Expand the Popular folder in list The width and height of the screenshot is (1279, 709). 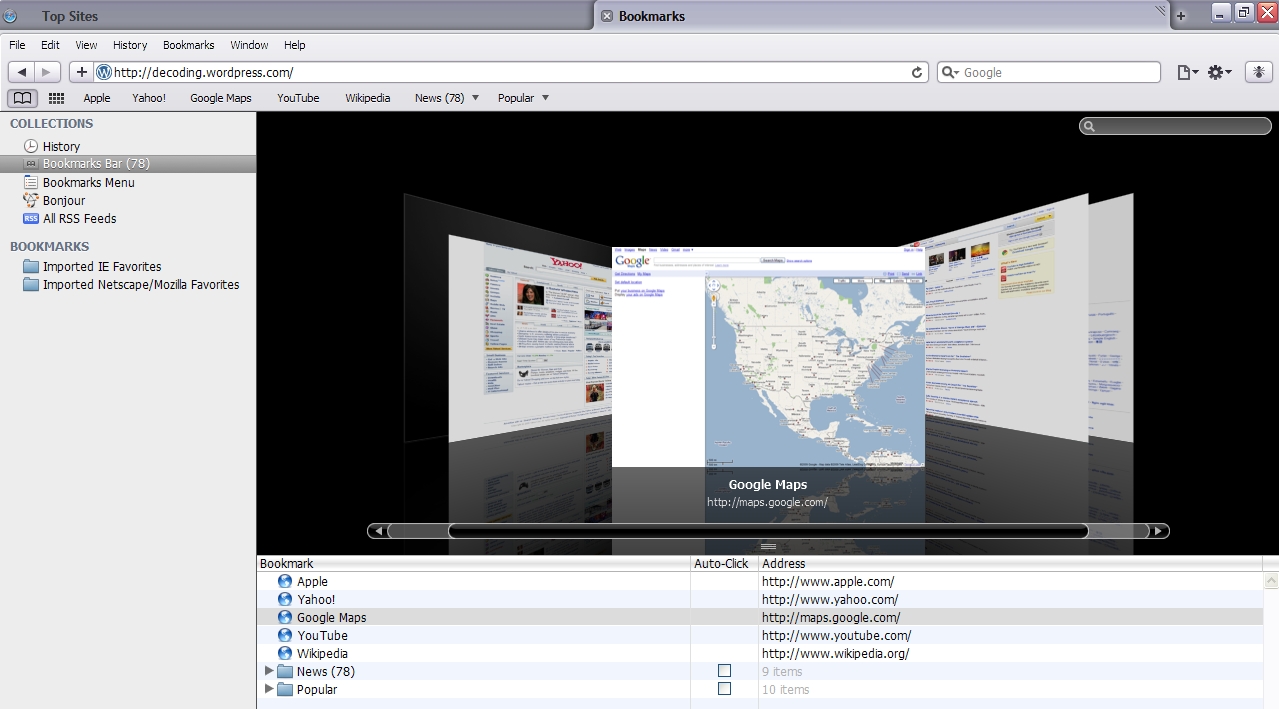(x=269, y=689)
